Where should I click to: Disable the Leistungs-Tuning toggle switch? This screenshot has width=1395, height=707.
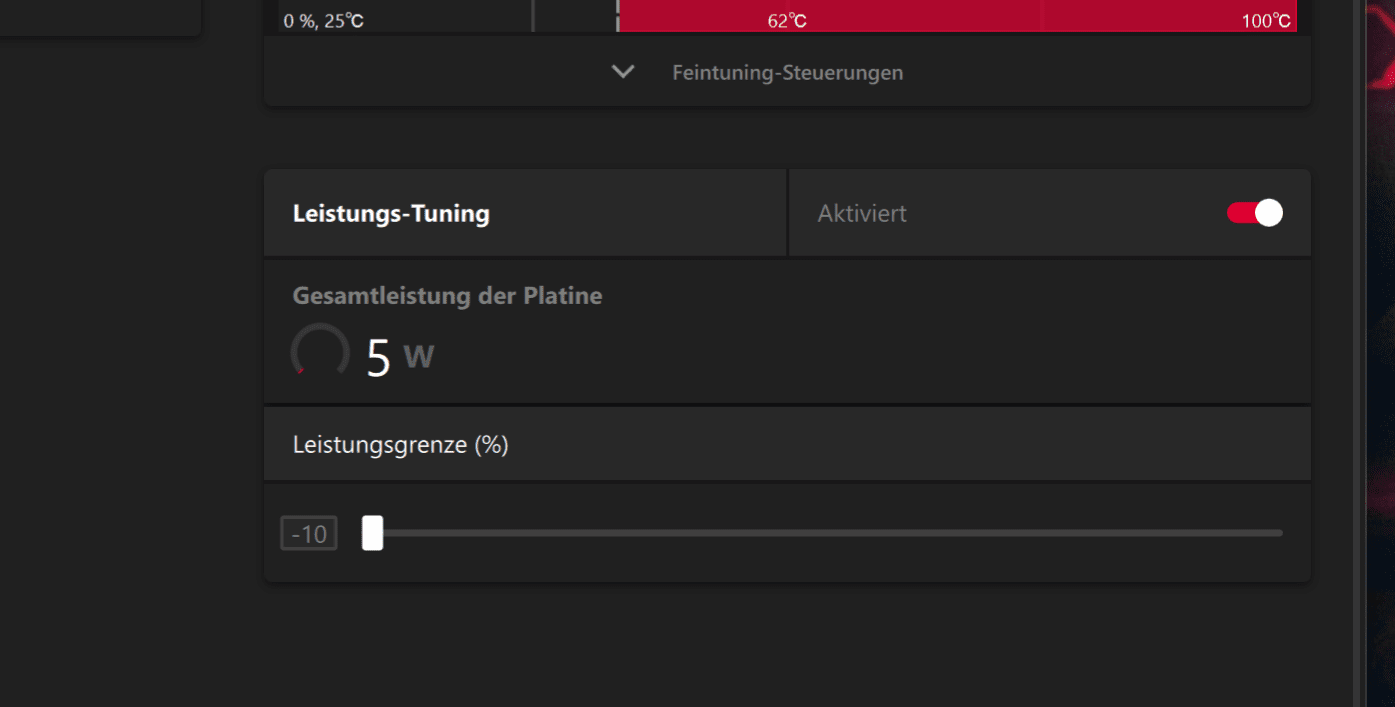click(x=1255, y=213)
